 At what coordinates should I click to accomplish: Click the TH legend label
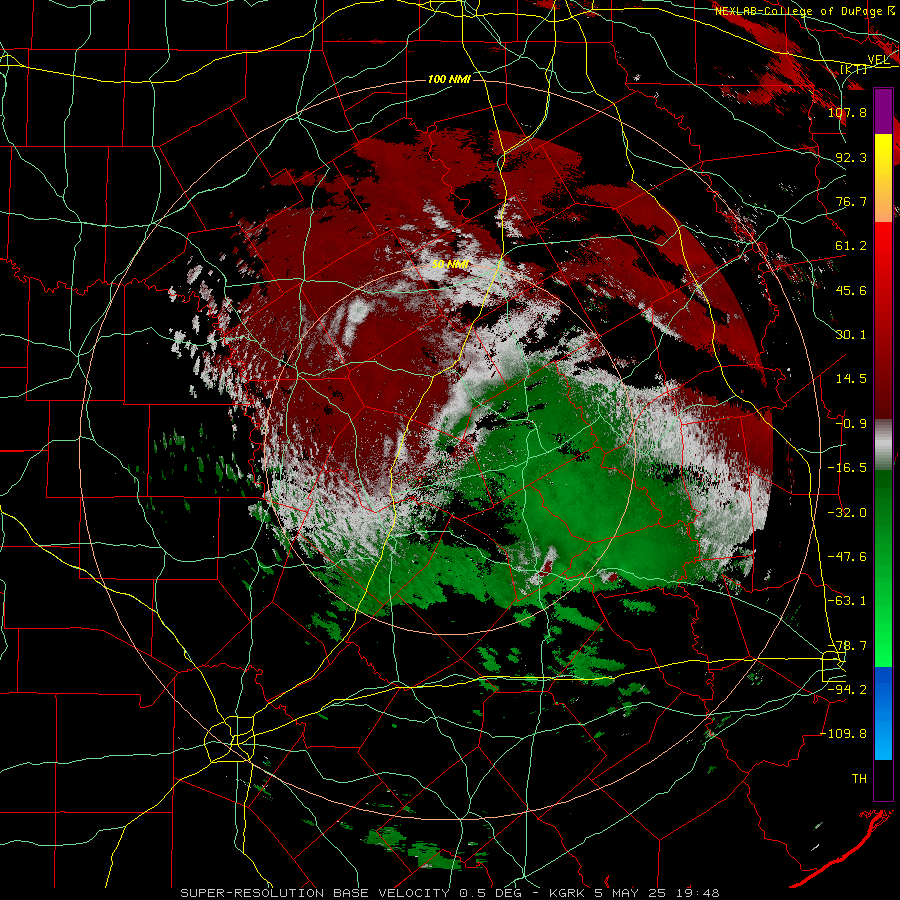[859, 779]
